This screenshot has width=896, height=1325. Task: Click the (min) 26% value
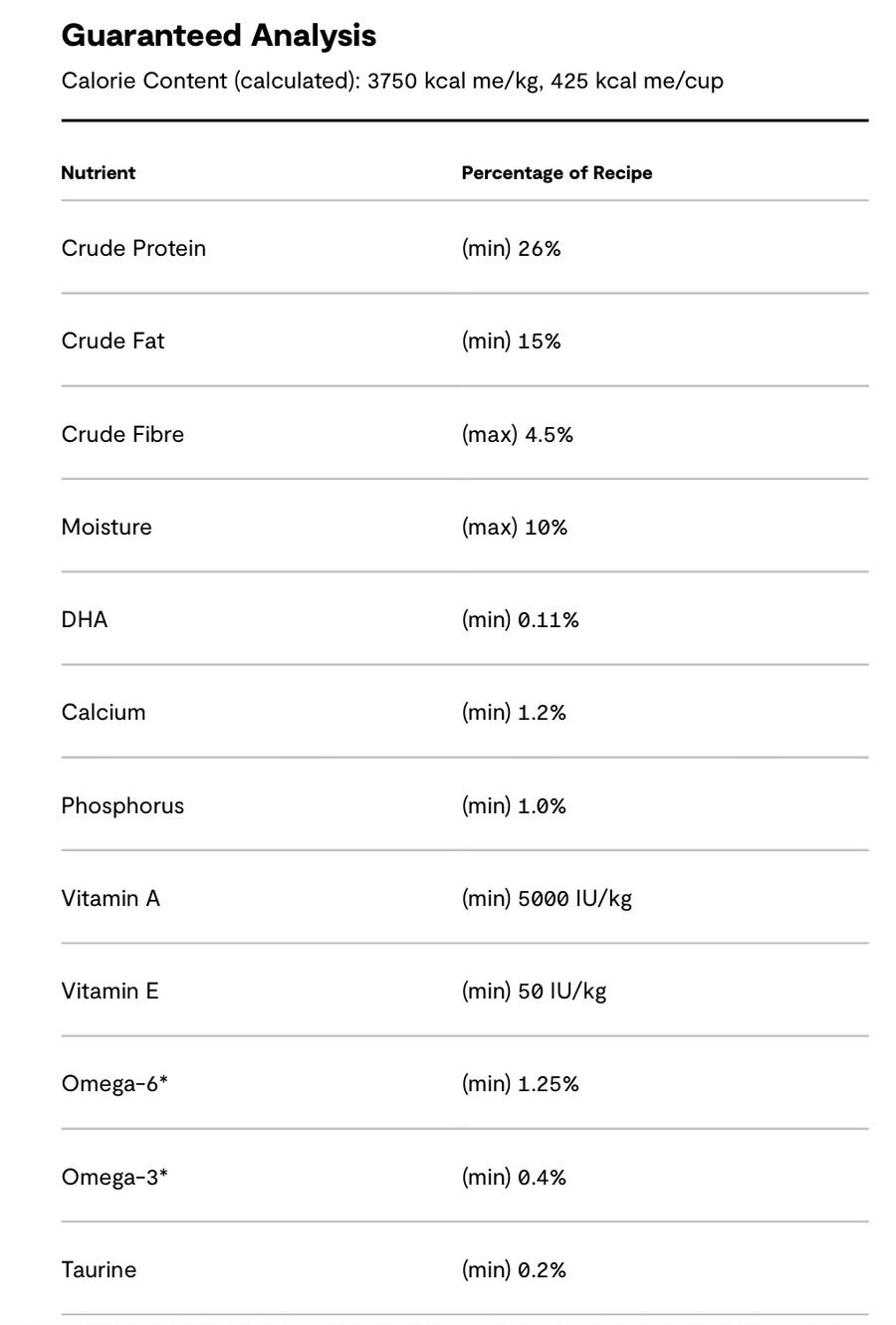click(511, 249)
